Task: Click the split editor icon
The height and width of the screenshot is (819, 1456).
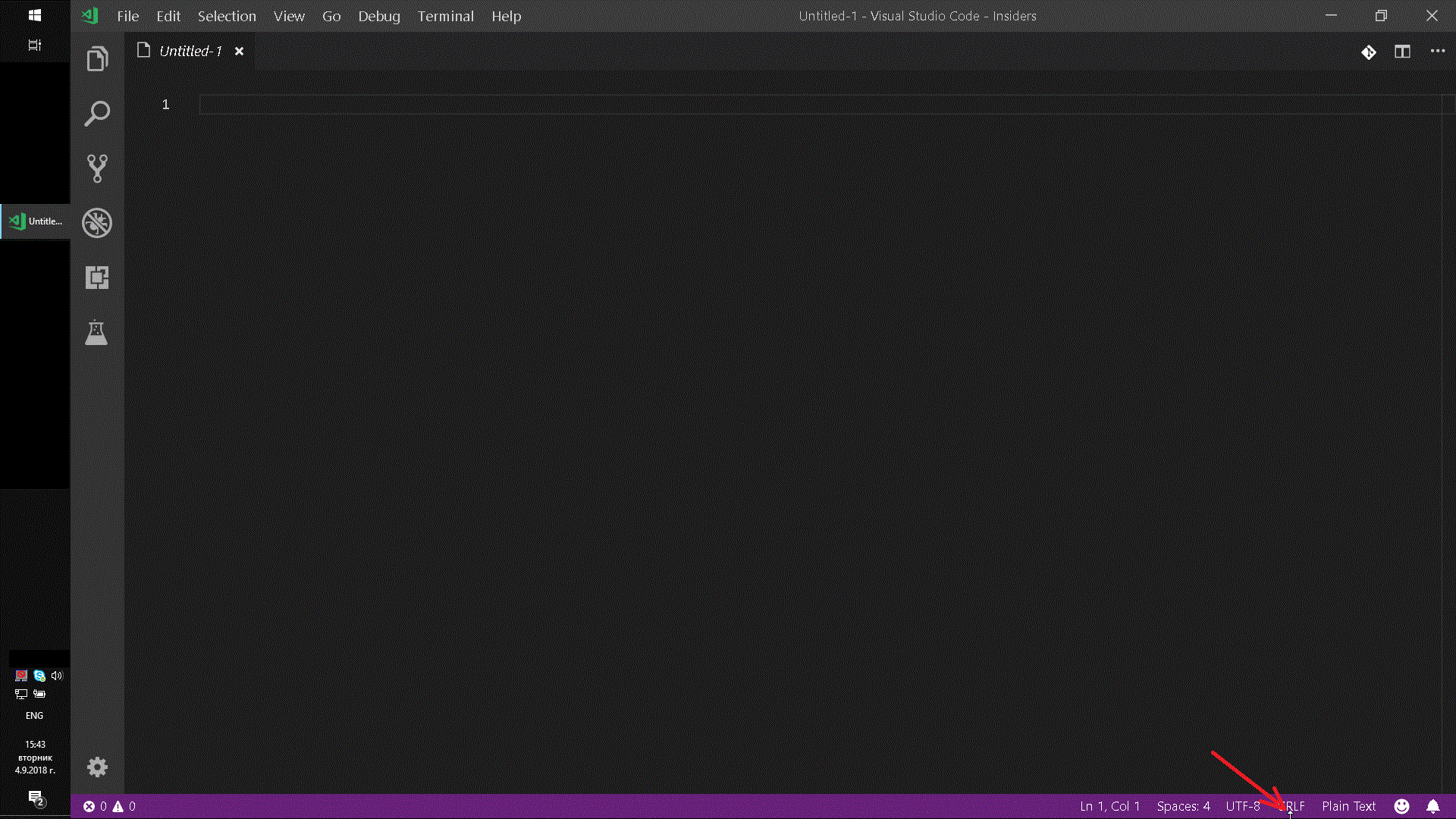Action: (1402, 51)
